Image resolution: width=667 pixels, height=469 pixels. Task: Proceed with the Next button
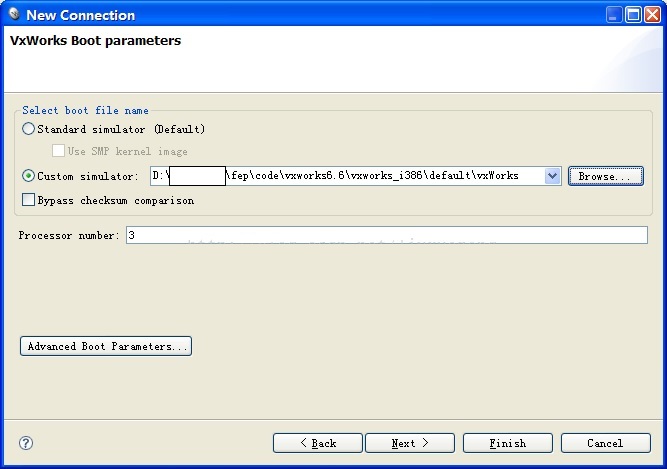pos(410,443)
